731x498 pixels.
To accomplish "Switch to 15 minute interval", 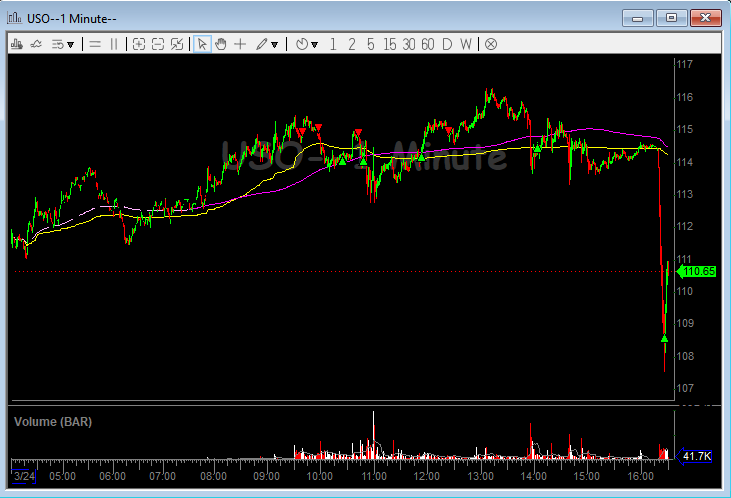I will [390, 44].
